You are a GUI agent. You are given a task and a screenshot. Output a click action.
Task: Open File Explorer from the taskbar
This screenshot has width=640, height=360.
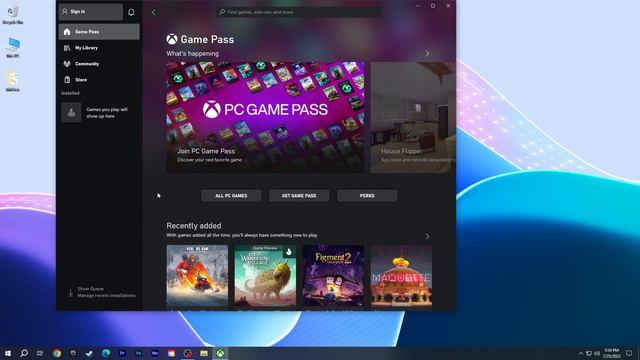pyautogui.click(x=204, y=353)
